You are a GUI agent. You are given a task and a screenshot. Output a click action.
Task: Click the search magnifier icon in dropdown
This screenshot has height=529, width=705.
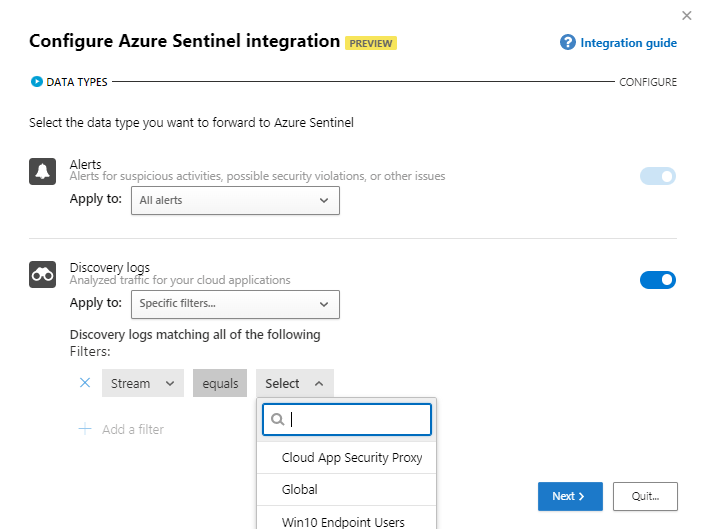(x=277, y=420)
